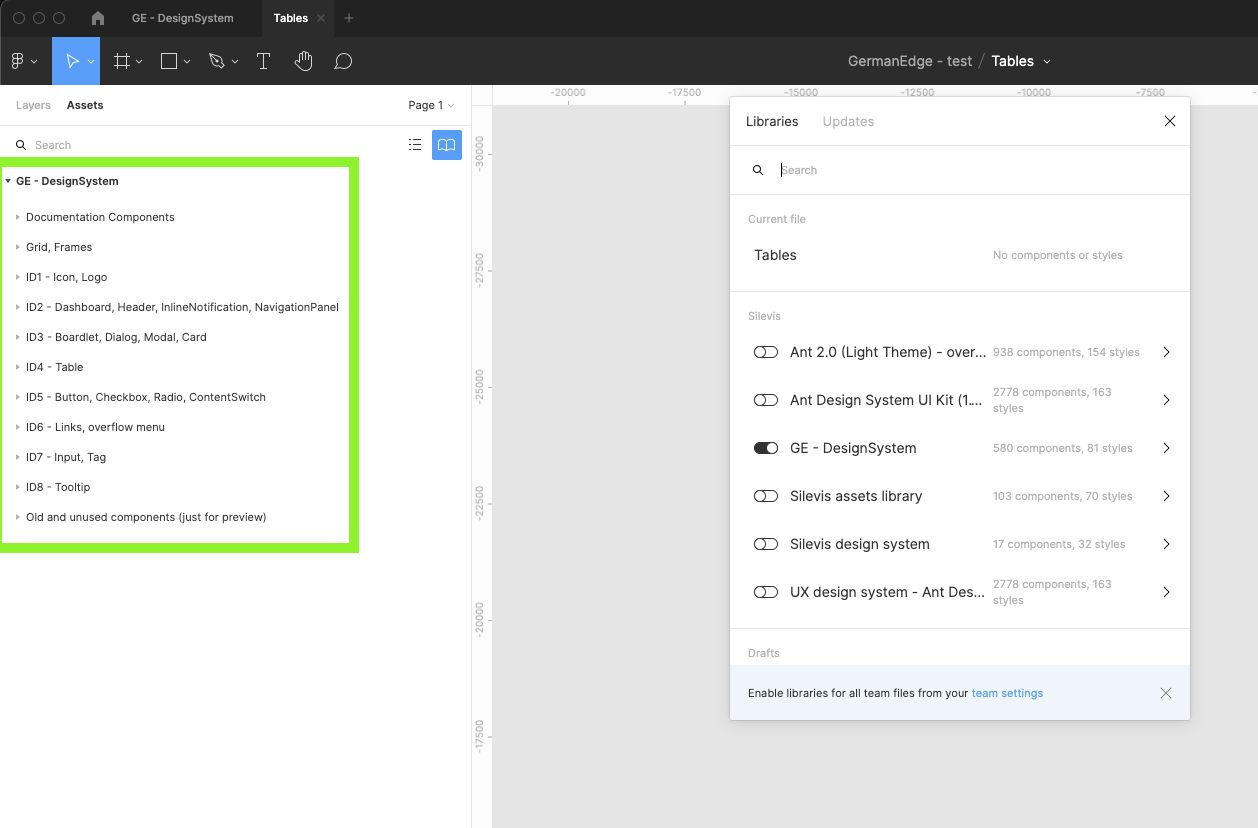Screen dimensions: 1258x828
Task: Switch assets to list view
Action: [415, 145]
